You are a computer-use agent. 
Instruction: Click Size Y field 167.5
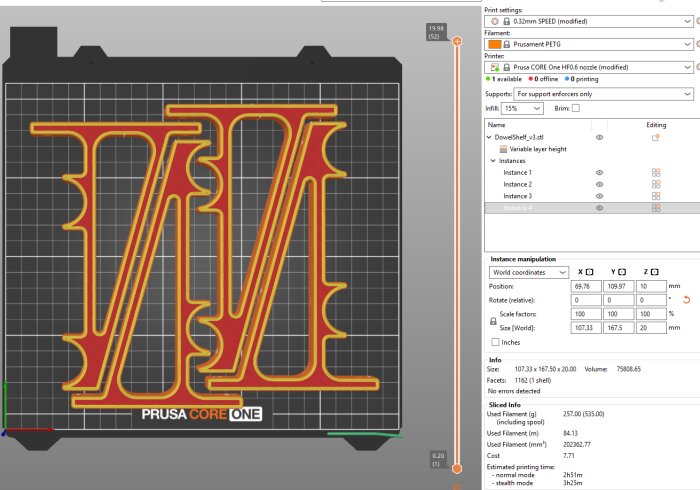coord(618,328)
